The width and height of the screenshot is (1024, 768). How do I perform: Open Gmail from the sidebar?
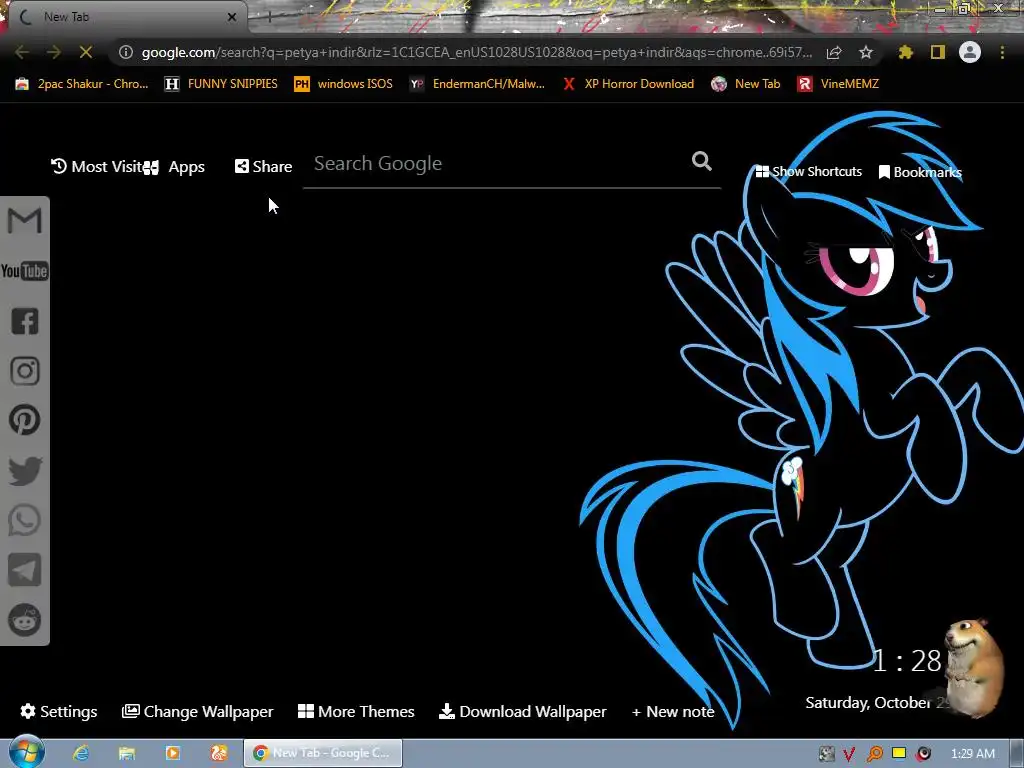click(x=25, y=221)
